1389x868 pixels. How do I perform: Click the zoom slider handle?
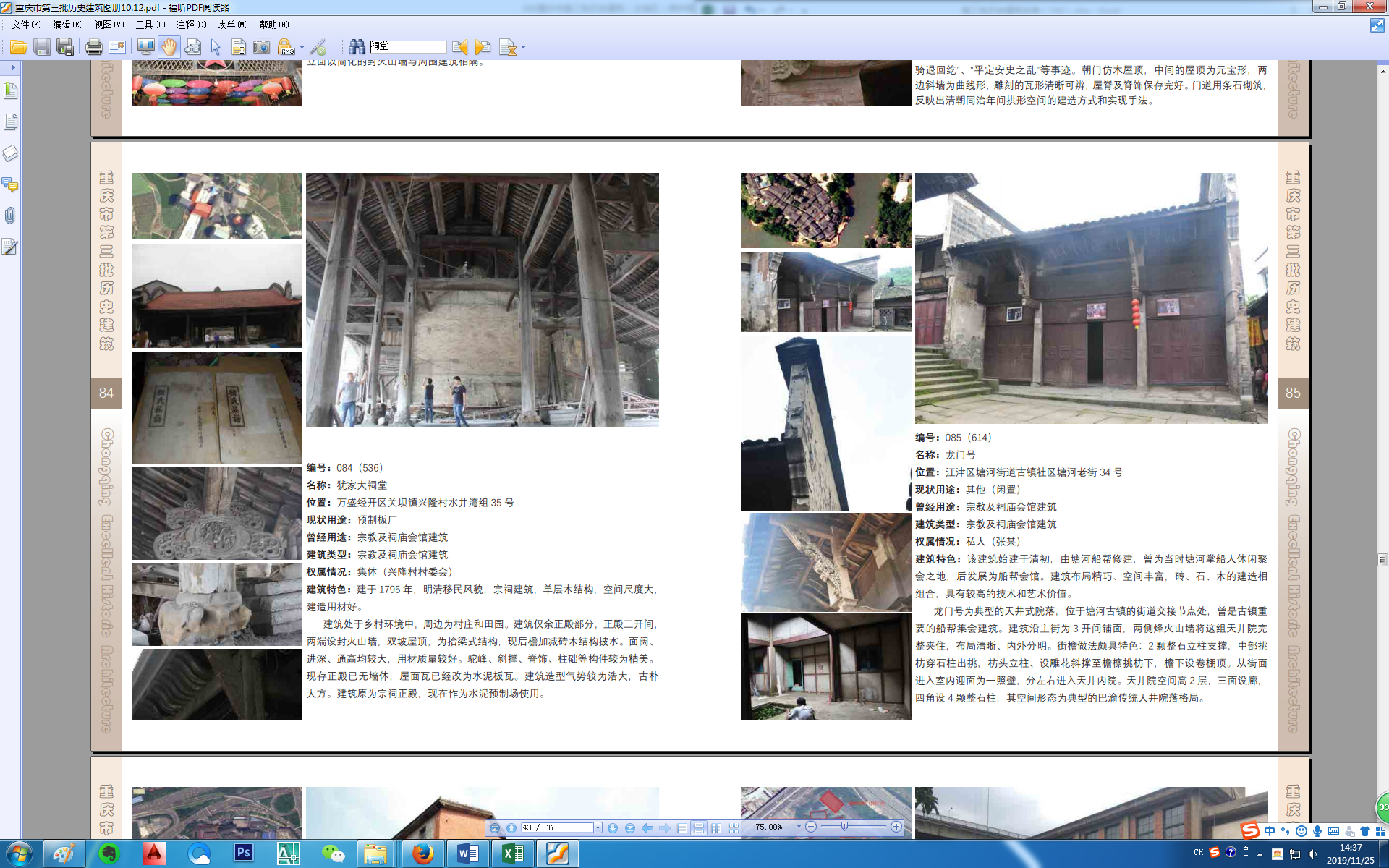[x=844, y=827]
